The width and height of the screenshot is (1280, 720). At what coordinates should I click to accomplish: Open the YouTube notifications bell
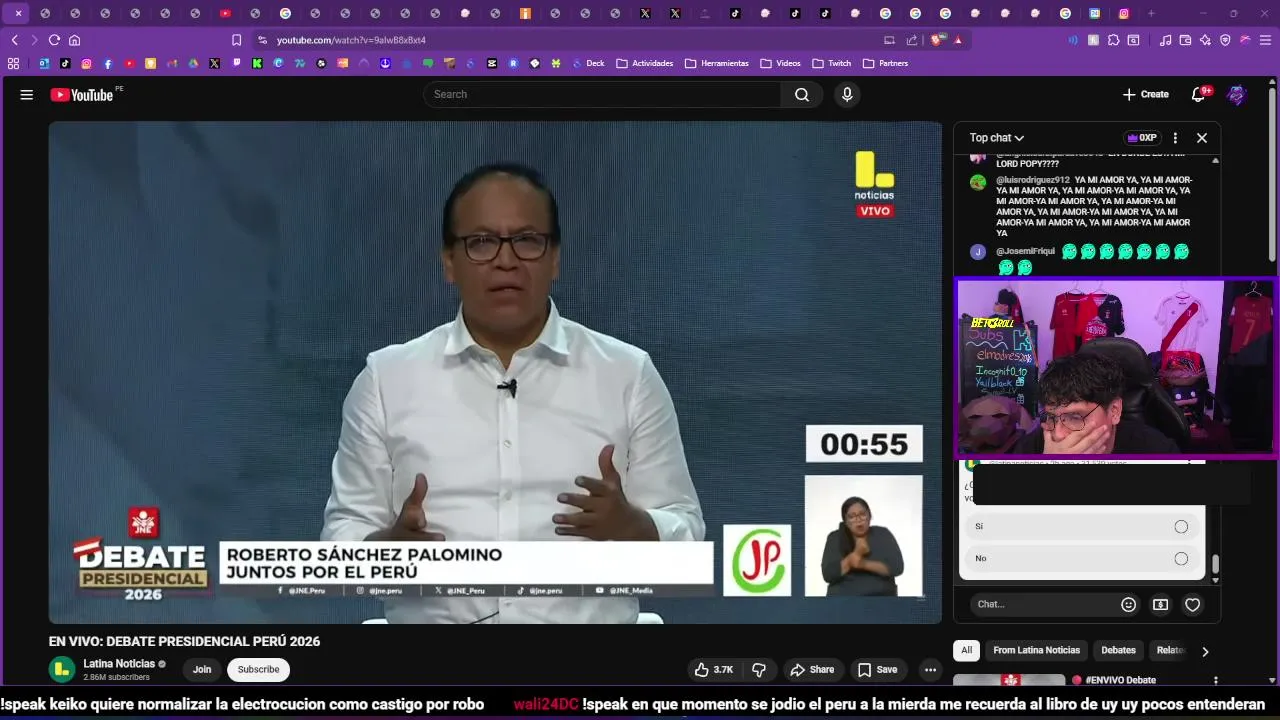pyautogui.click(x=1199, y=94)
